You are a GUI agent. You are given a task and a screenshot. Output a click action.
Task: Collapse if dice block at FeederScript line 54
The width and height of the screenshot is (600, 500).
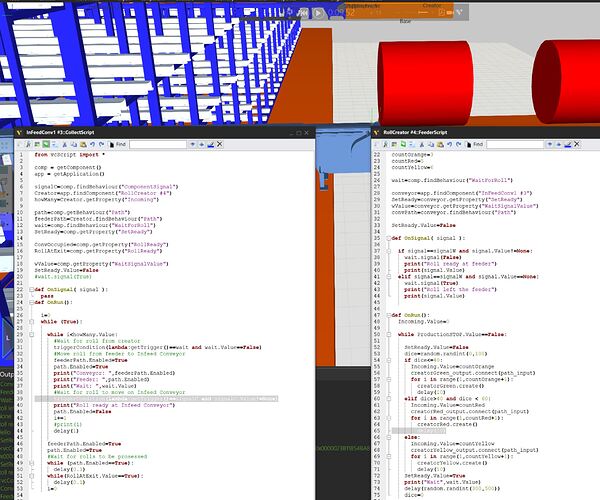click(389, 360)
